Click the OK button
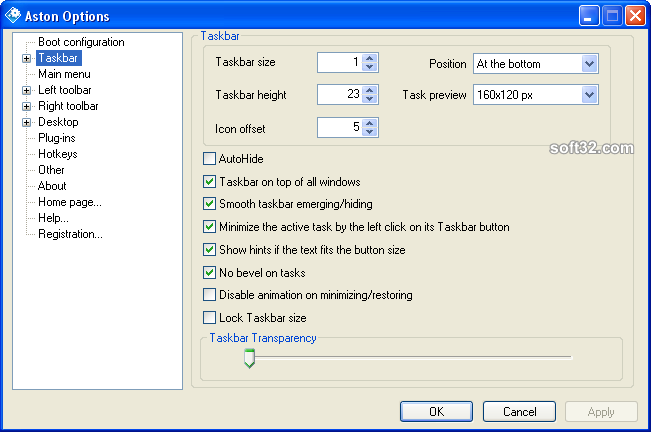The width and height of the screenshot is (651, 432). [436, 412]
